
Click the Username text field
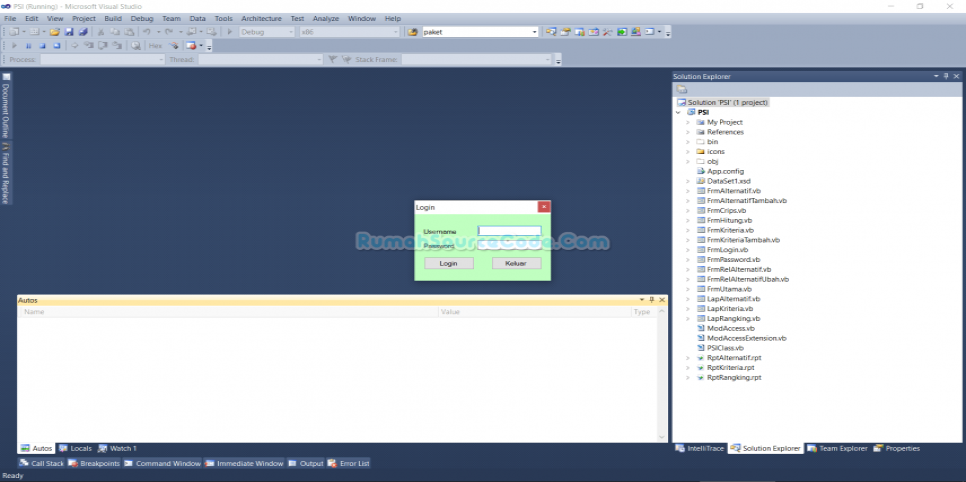509,230
